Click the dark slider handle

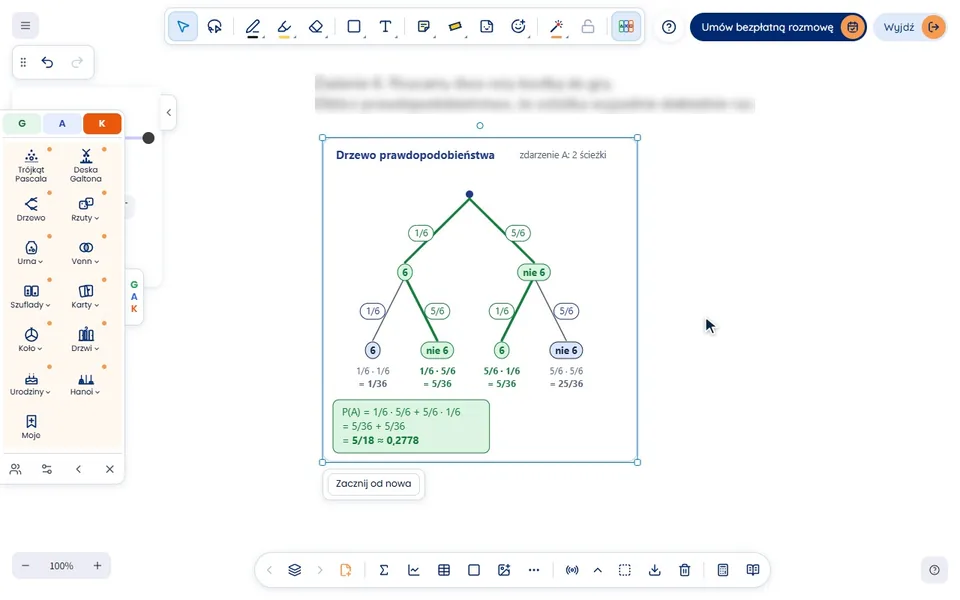(148, 138)
